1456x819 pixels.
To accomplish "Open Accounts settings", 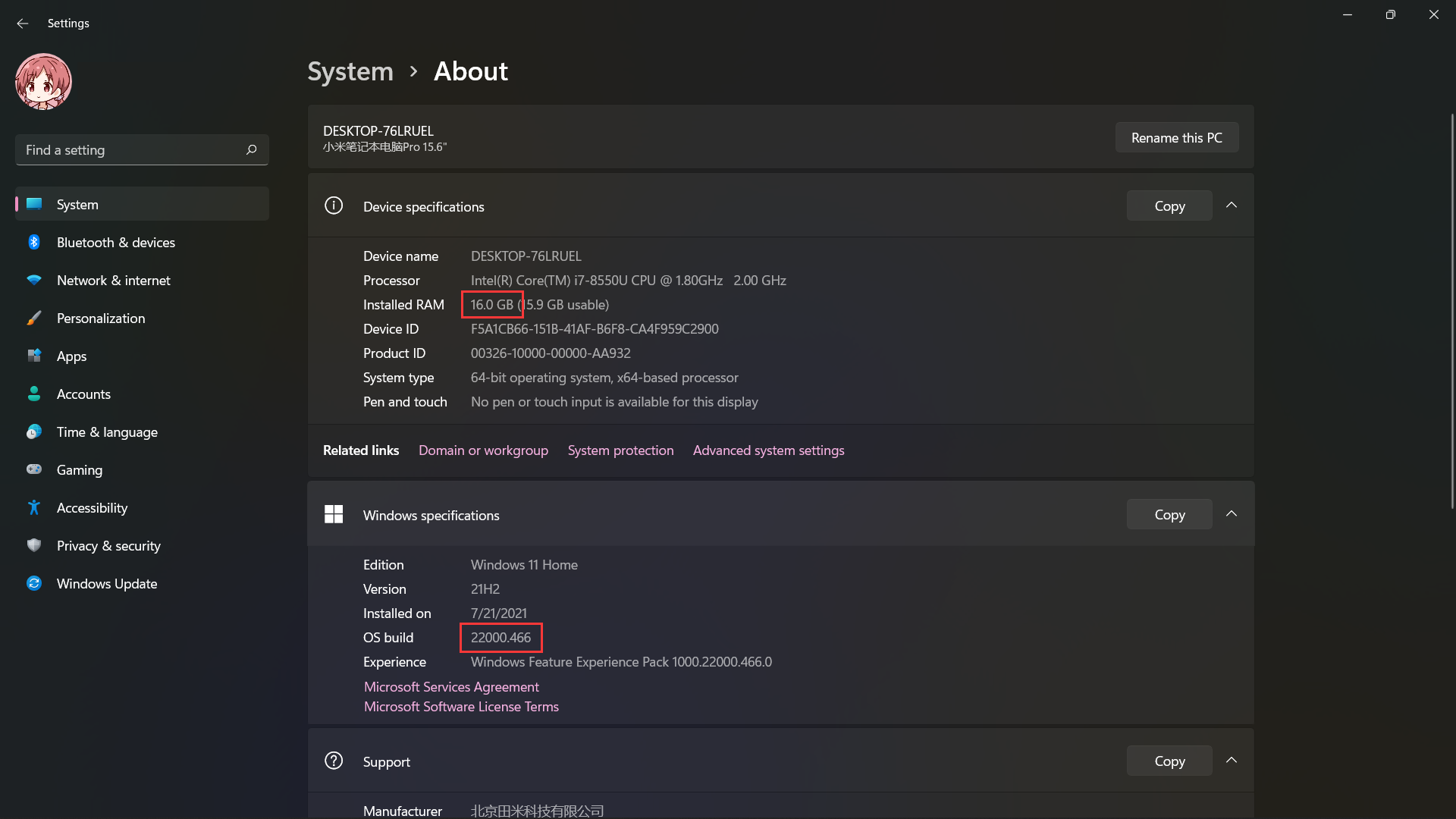I will pyautogui.click(x=142, y=394).
